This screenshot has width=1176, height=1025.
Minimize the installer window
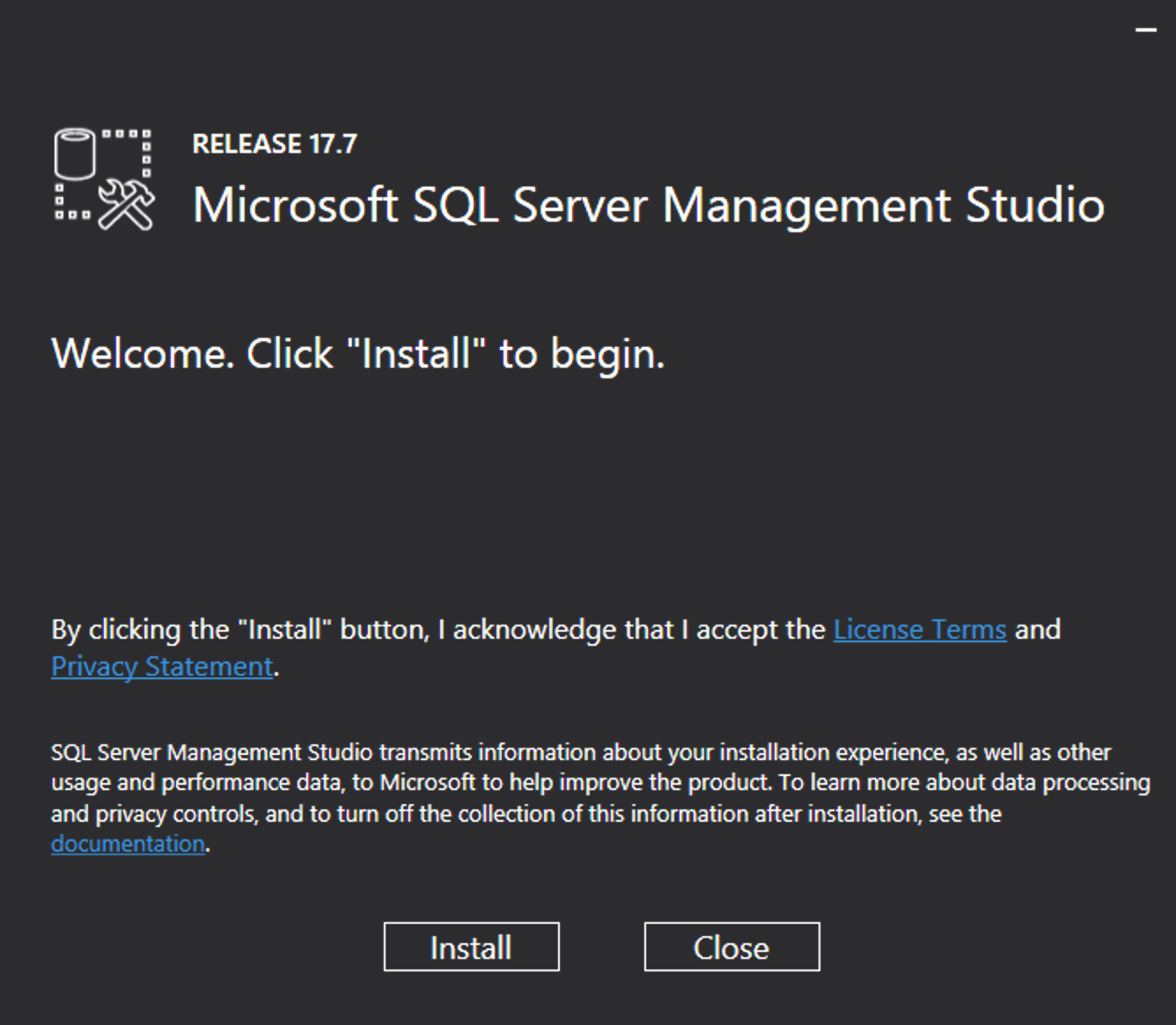click(x=1146, y=30)
